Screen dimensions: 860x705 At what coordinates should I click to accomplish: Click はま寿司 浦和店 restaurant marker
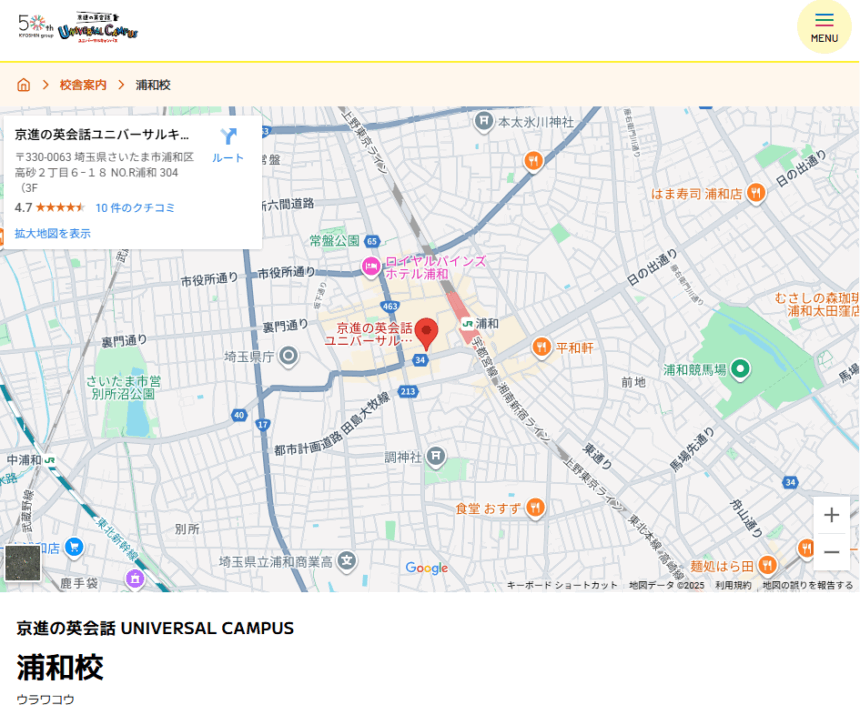pos(757,193)
